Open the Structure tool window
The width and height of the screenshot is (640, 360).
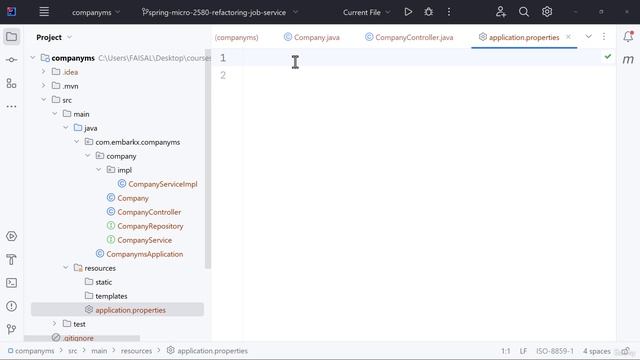coord(11,83)
